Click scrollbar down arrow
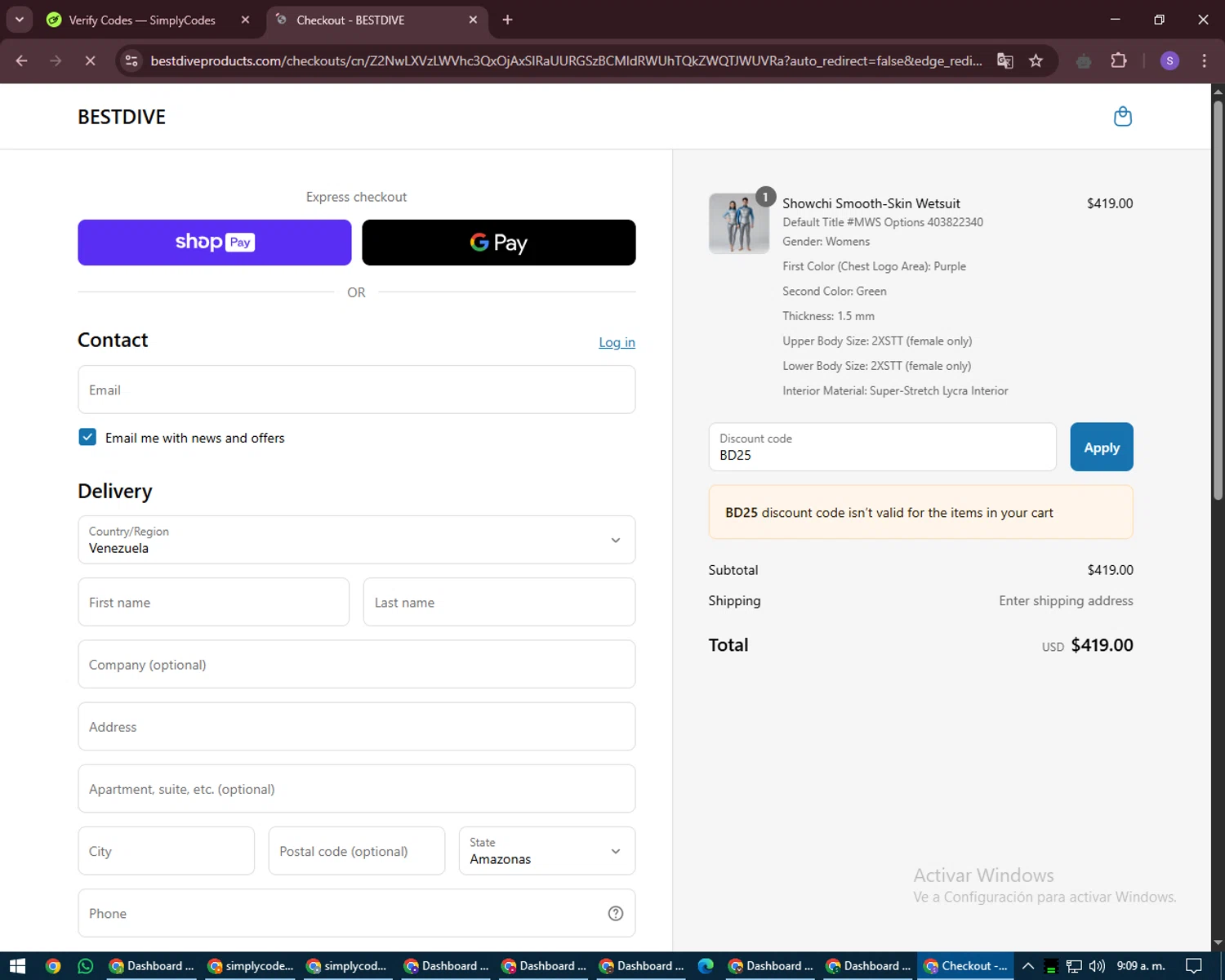 1218,942
